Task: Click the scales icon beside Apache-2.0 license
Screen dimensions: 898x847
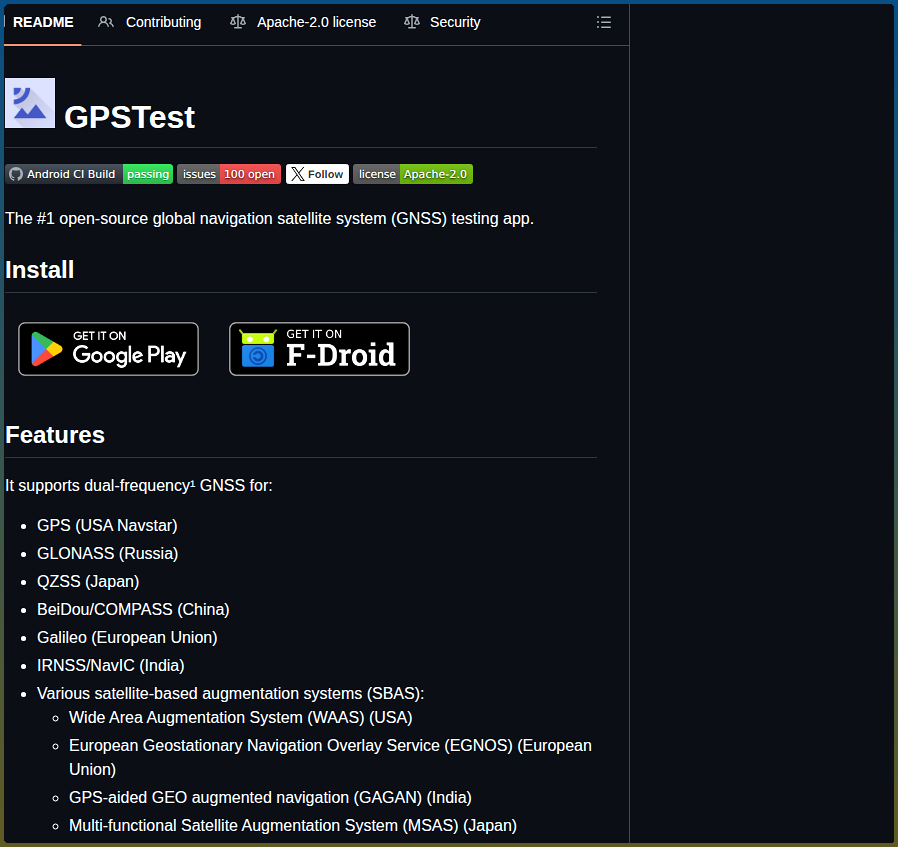Action: (x=238, y=22)
